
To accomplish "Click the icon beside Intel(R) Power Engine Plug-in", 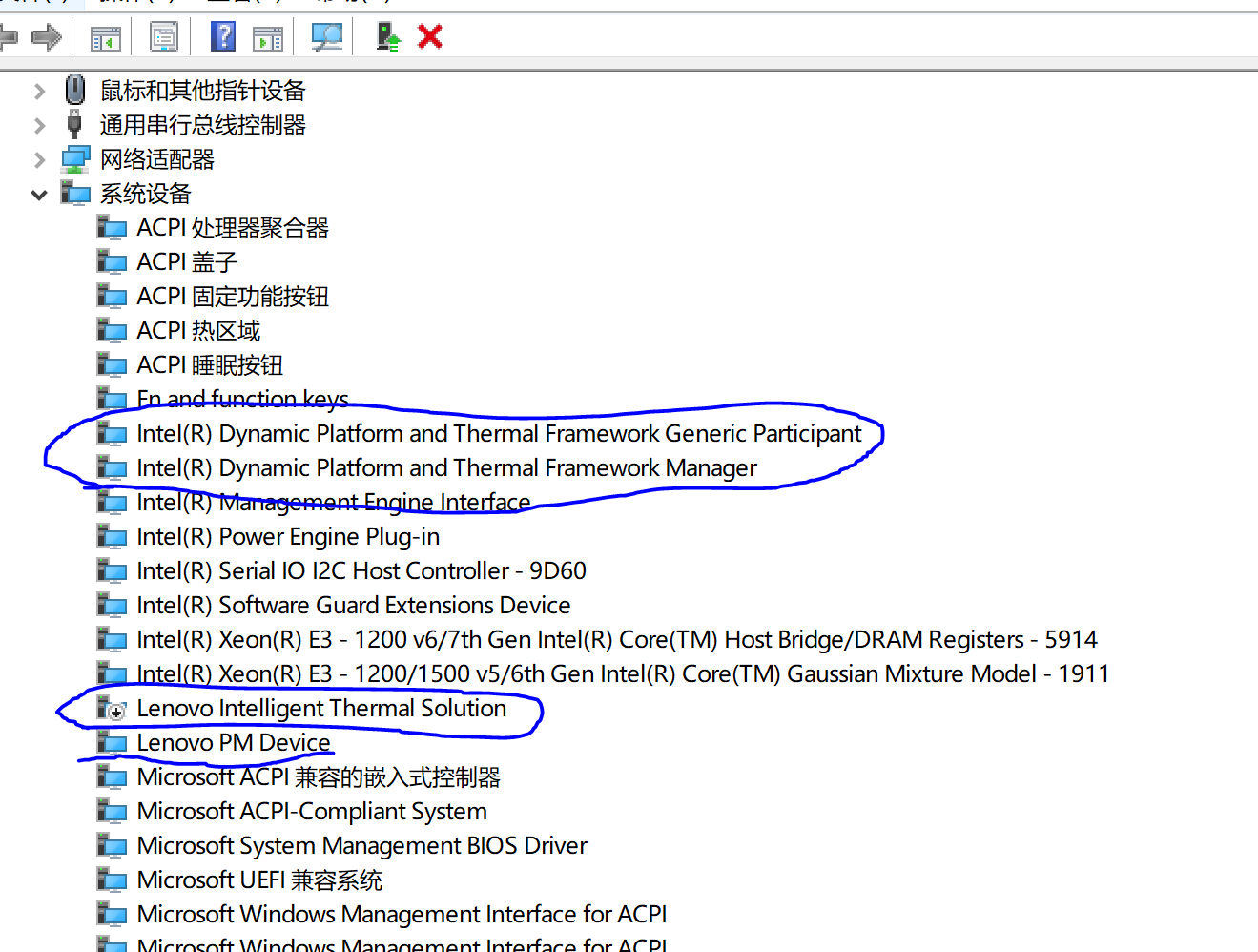I will tap(113, 536).
